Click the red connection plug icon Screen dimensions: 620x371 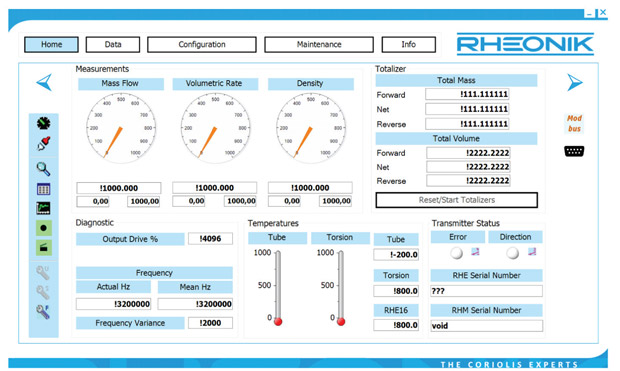tap(43, 143)
